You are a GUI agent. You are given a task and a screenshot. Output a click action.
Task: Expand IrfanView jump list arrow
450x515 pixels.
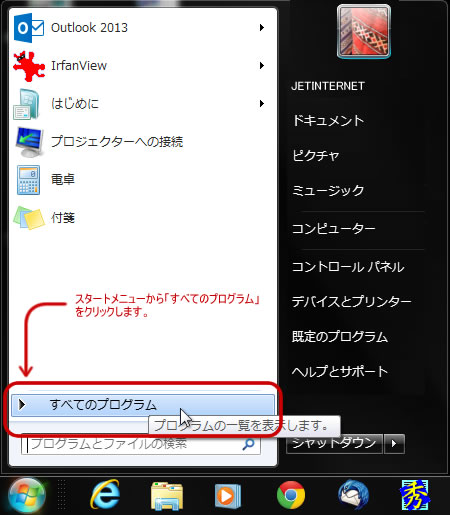point(262,65)
